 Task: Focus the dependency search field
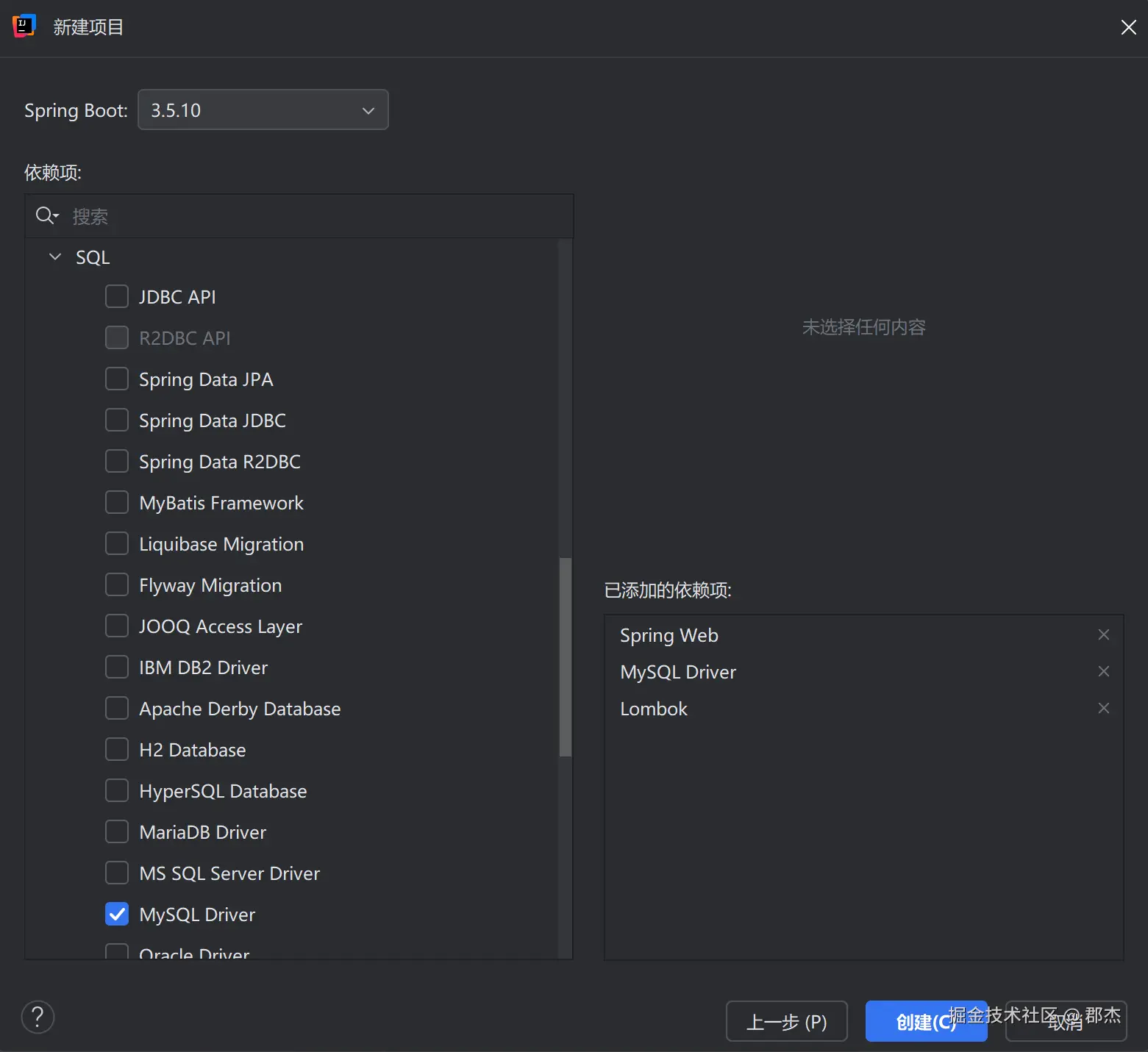(299, 216)
